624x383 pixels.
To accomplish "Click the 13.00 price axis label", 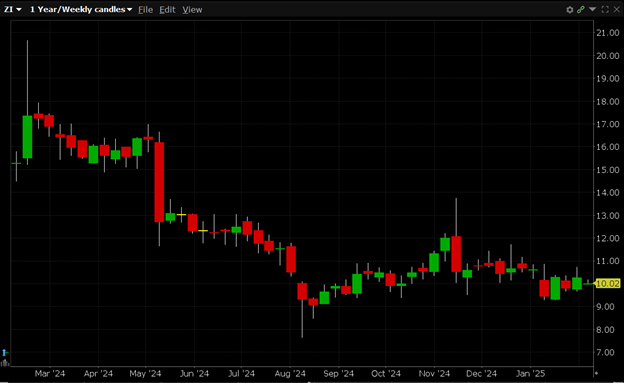I will point(607,216).
